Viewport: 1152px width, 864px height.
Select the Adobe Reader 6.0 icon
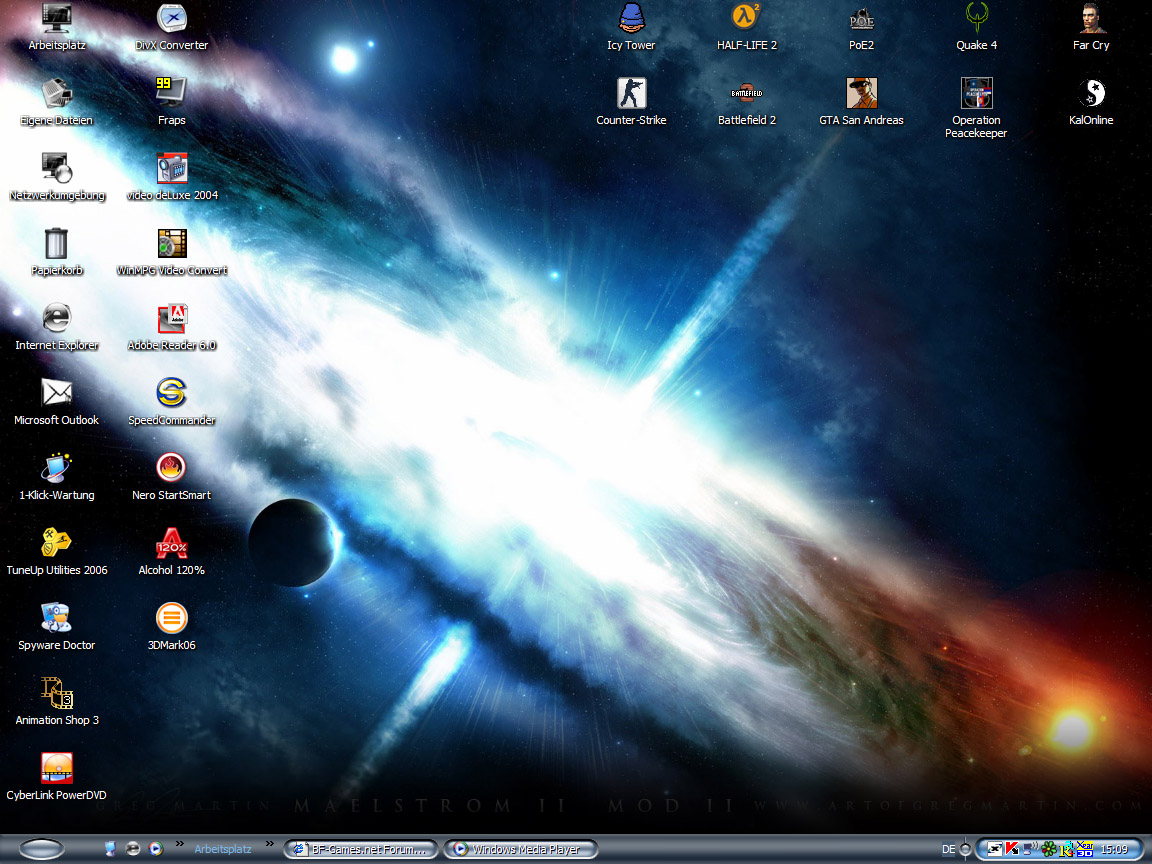click(171, 326)
